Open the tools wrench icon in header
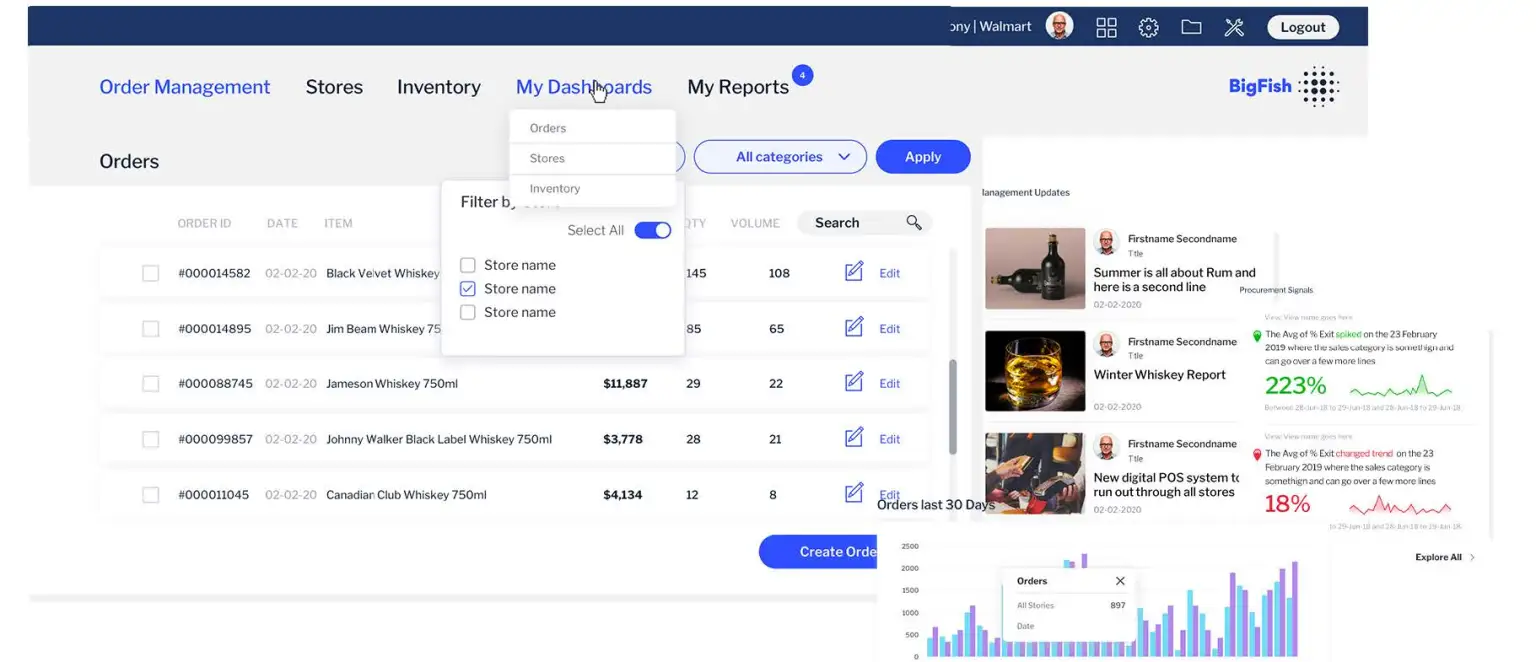This screenshot has height=662, width=1536. (x=1234, y=28)
